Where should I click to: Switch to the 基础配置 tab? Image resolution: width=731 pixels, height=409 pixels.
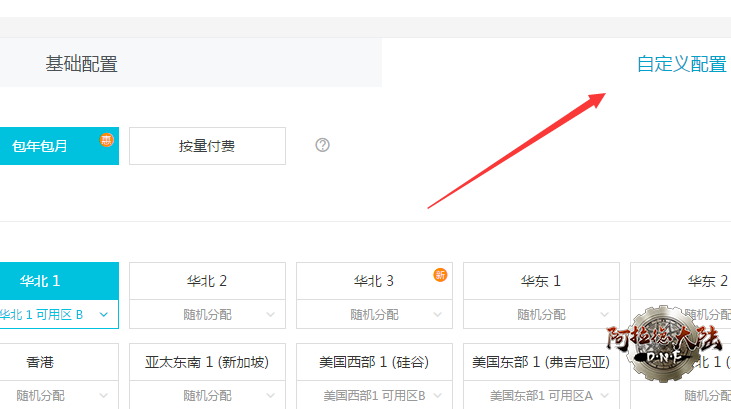click(x=82, y=64)
